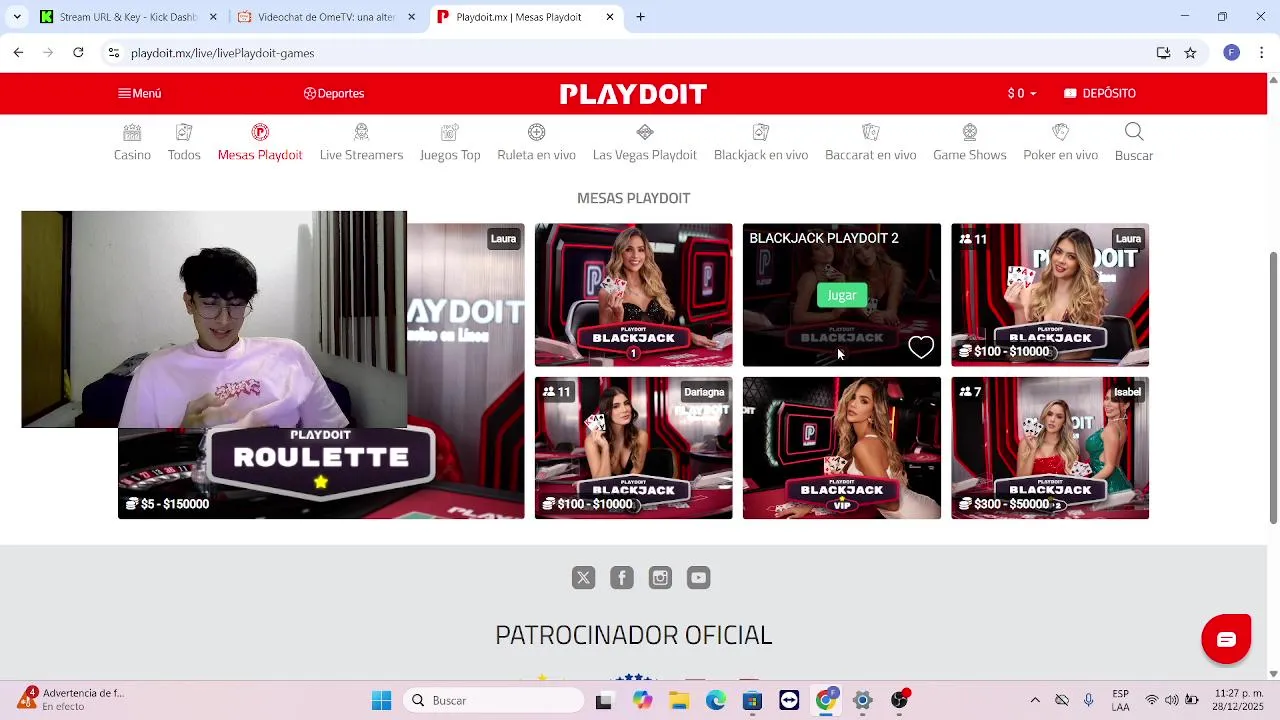Open a new browser tab

[x=641, y=17]
